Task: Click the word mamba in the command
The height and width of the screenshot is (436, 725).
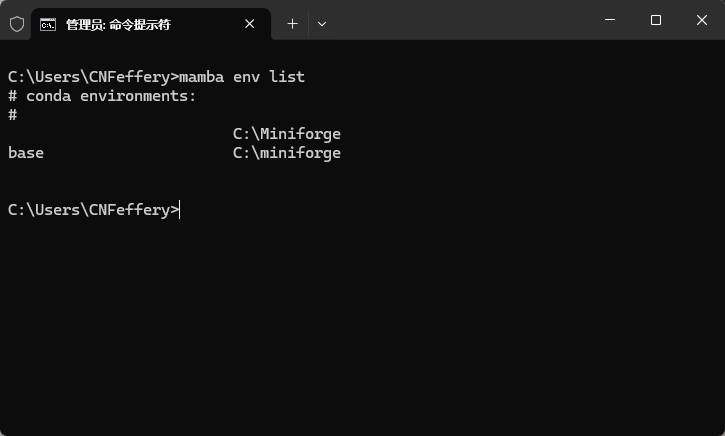Action: (x=201, y=77)
